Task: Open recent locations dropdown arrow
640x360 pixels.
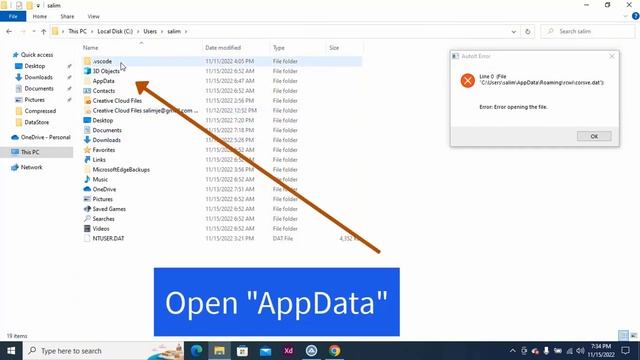Action: point(33,31)
